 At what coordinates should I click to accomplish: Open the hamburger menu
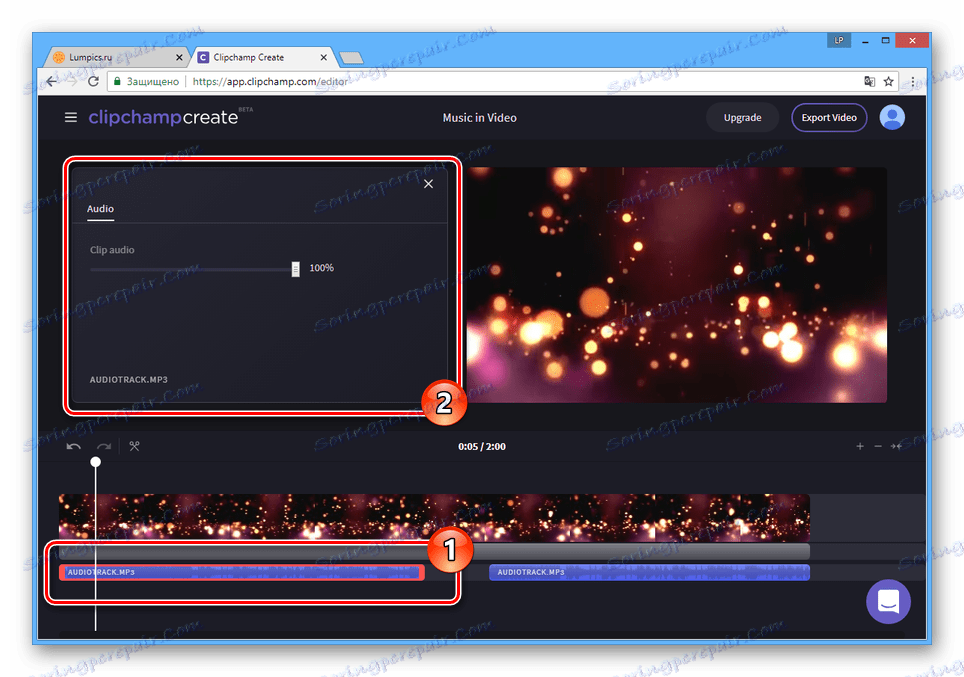[71, 117]
